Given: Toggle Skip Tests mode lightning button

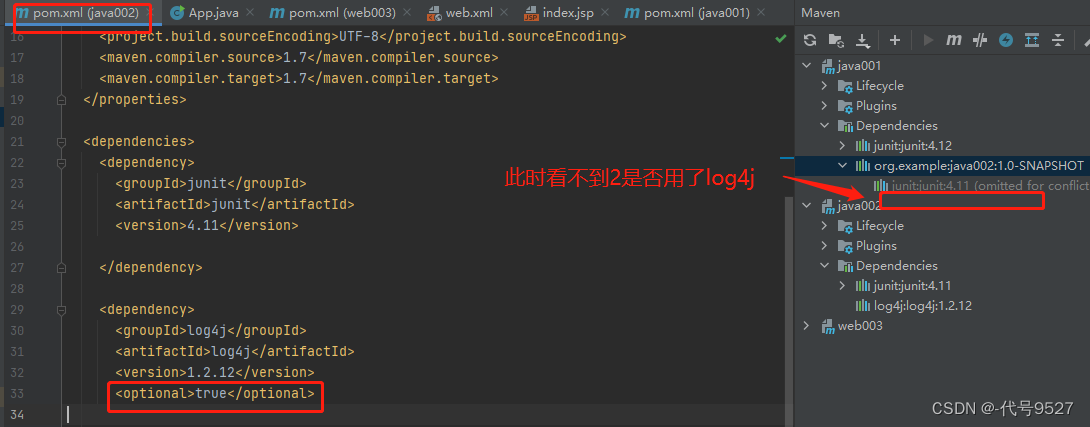Looking at the screenshot, I should pos(1006,40).
